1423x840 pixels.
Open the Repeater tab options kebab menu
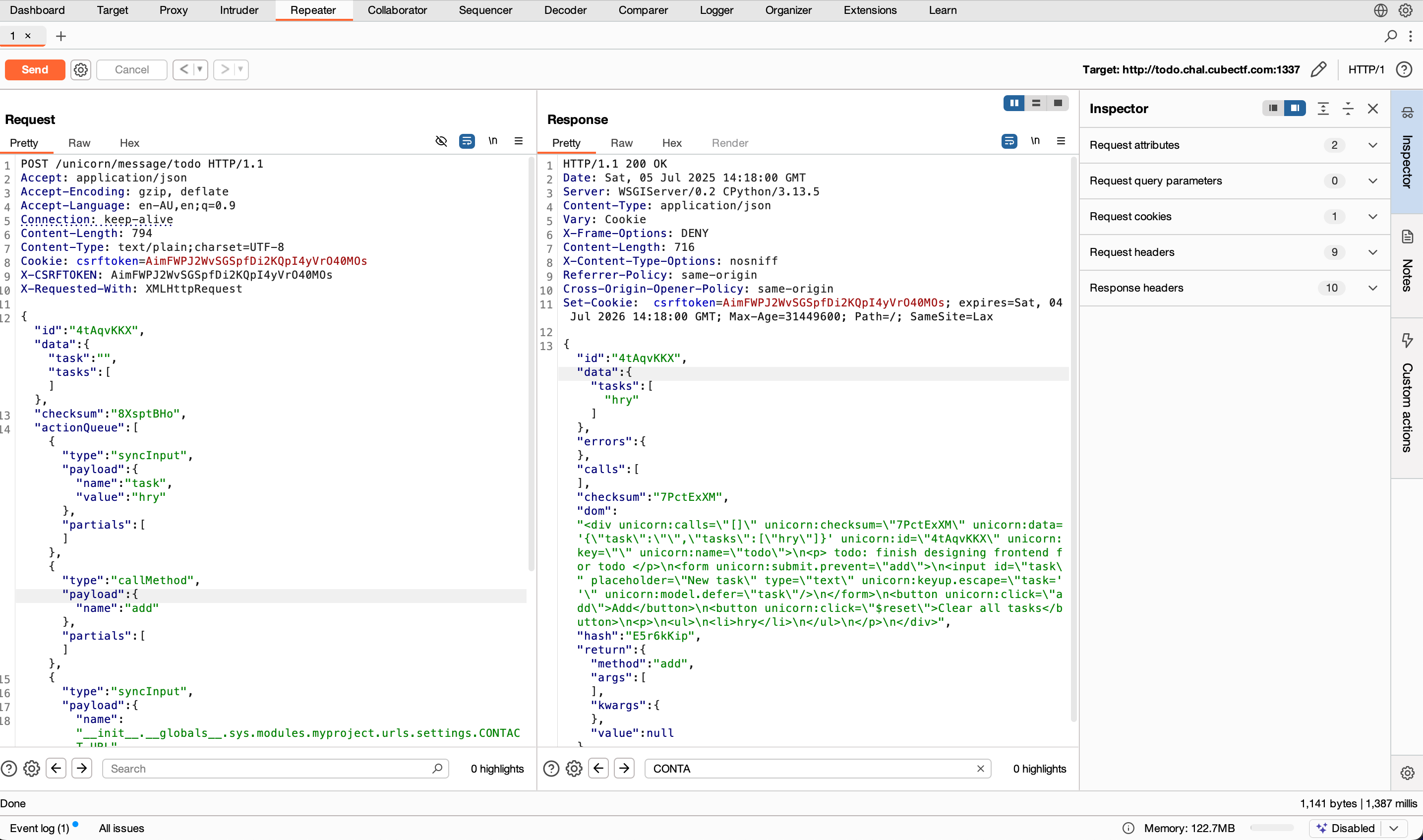coord(1411,36)
